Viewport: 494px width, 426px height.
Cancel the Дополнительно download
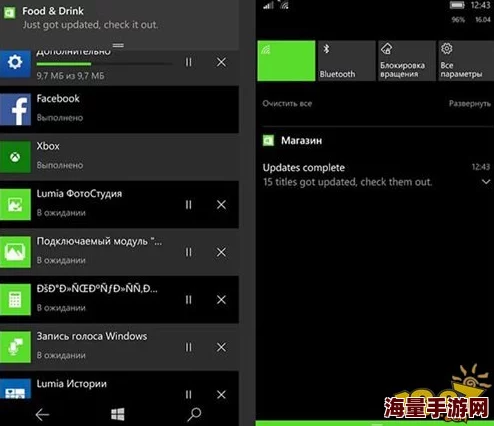click(221, 62)
